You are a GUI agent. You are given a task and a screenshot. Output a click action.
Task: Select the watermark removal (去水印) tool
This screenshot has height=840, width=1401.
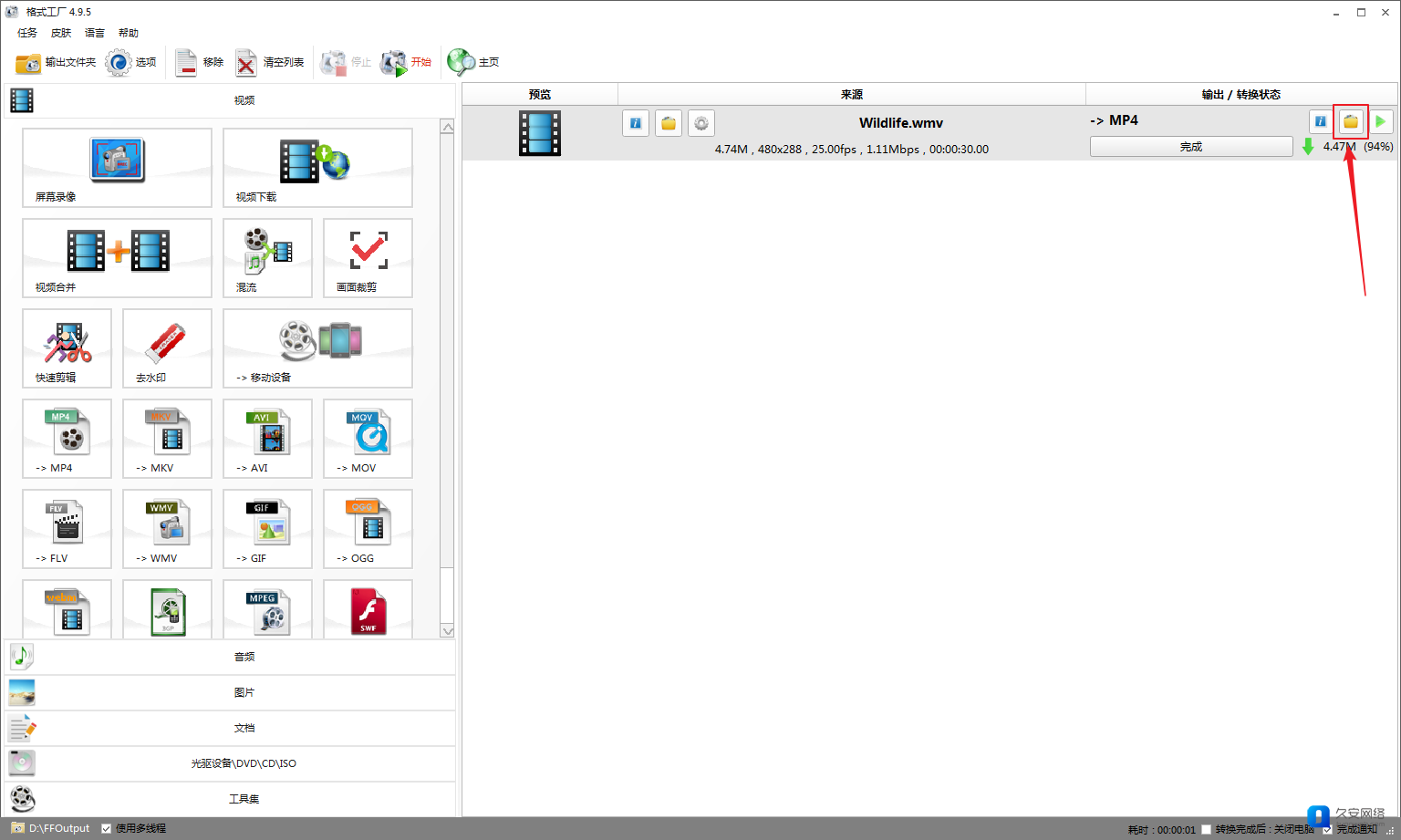(x=167, y=347)
